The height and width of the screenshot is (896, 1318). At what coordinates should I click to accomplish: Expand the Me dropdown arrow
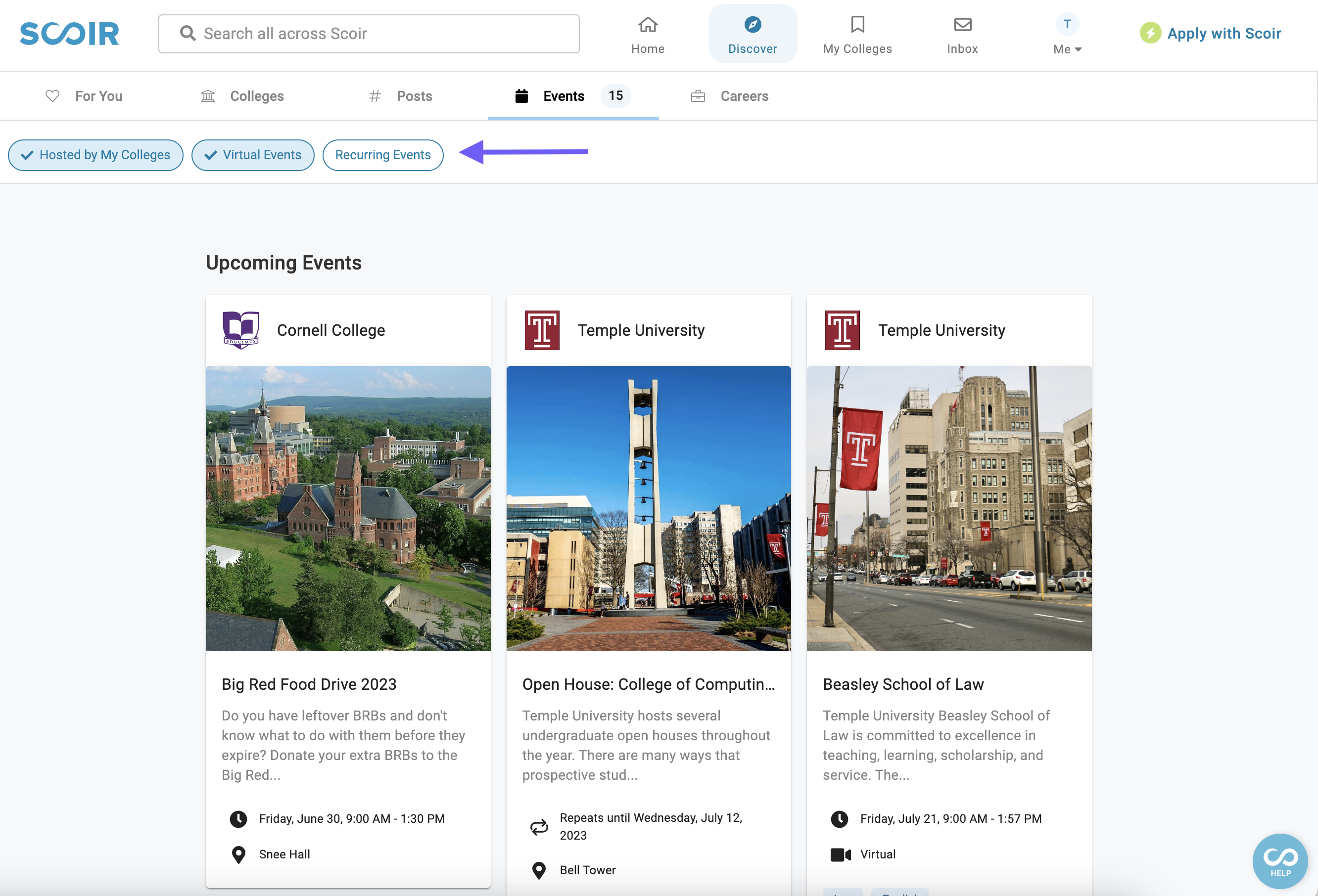coord(1078,49)
